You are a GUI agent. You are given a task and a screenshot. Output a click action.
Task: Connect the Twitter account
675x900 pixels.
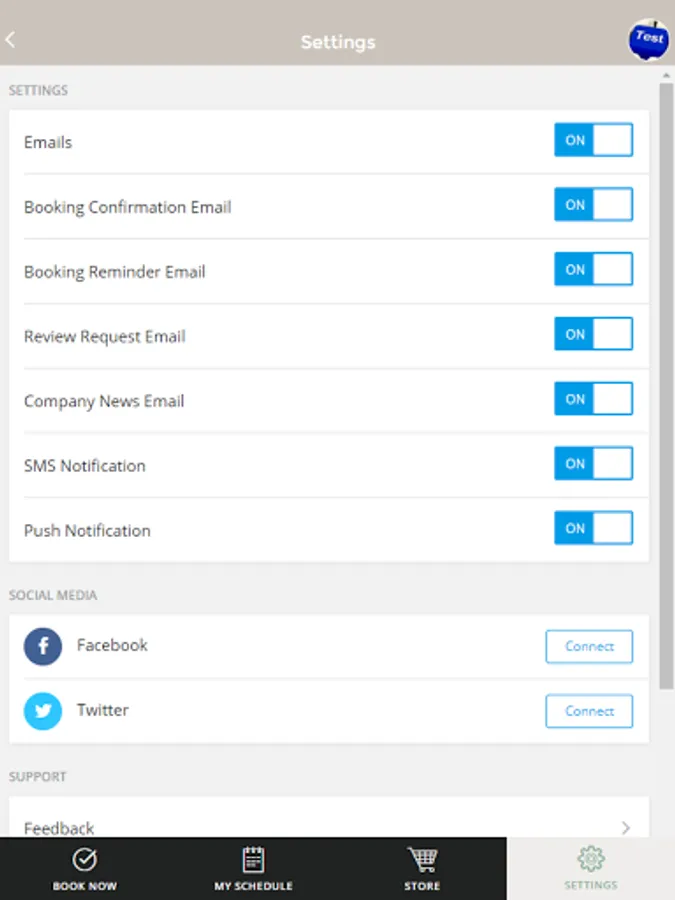point(589,711)
